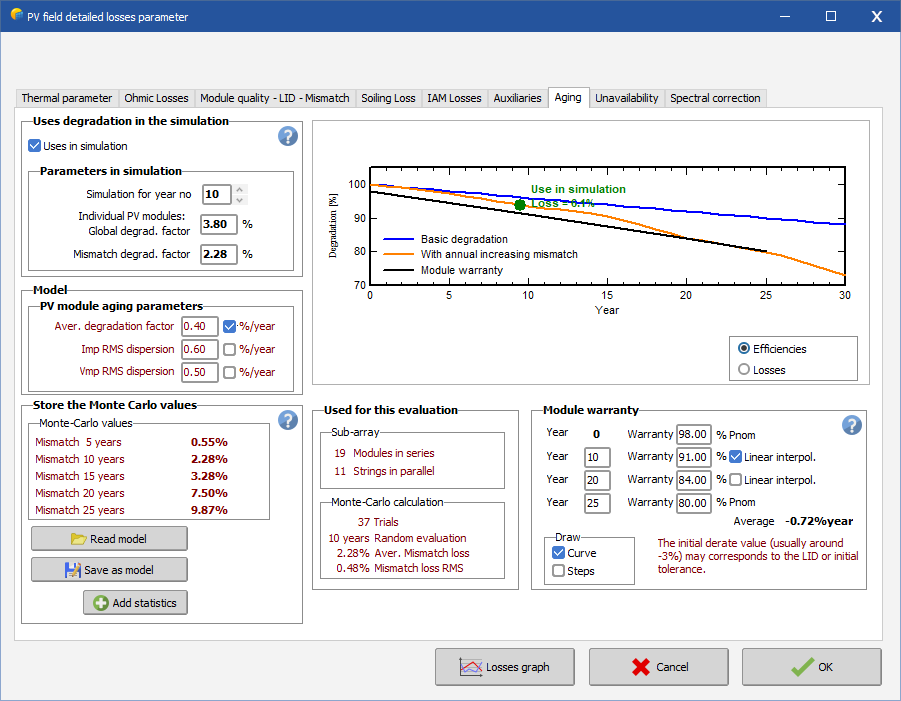This screenshot has height=701, width=901.
Task: Select the Aging tab
Action: [568, 97]
